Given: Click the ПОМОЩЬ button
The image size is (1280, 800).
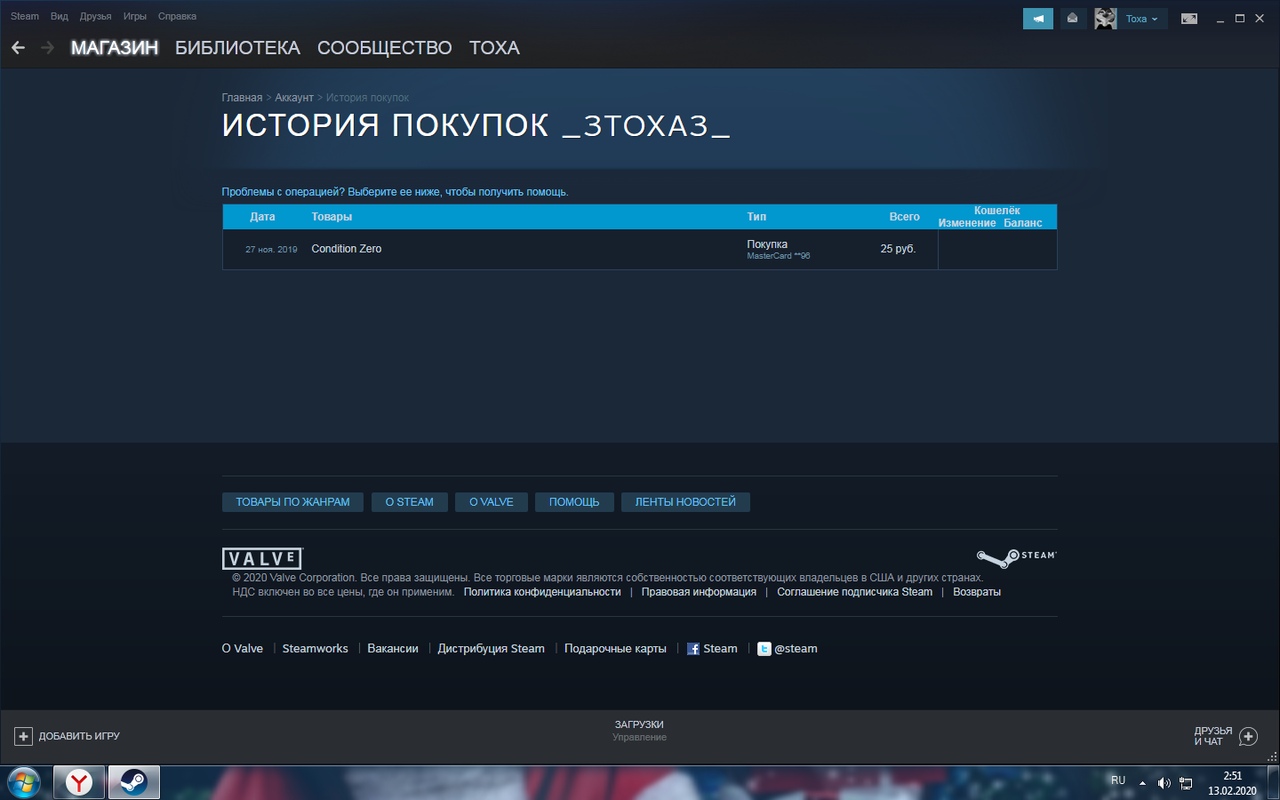Looking at the screenshot, I should tap(574, 502).
